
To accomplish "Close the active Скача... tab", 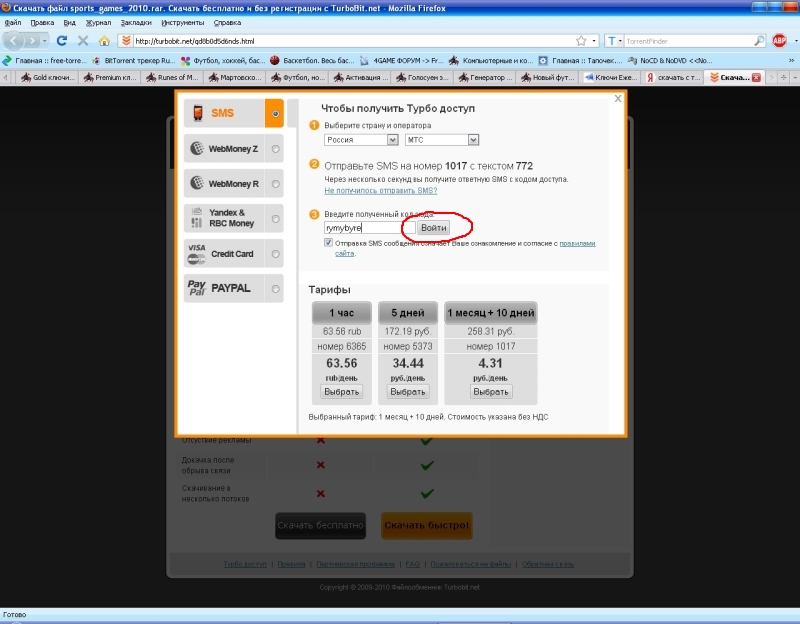I will click(756, 78).
